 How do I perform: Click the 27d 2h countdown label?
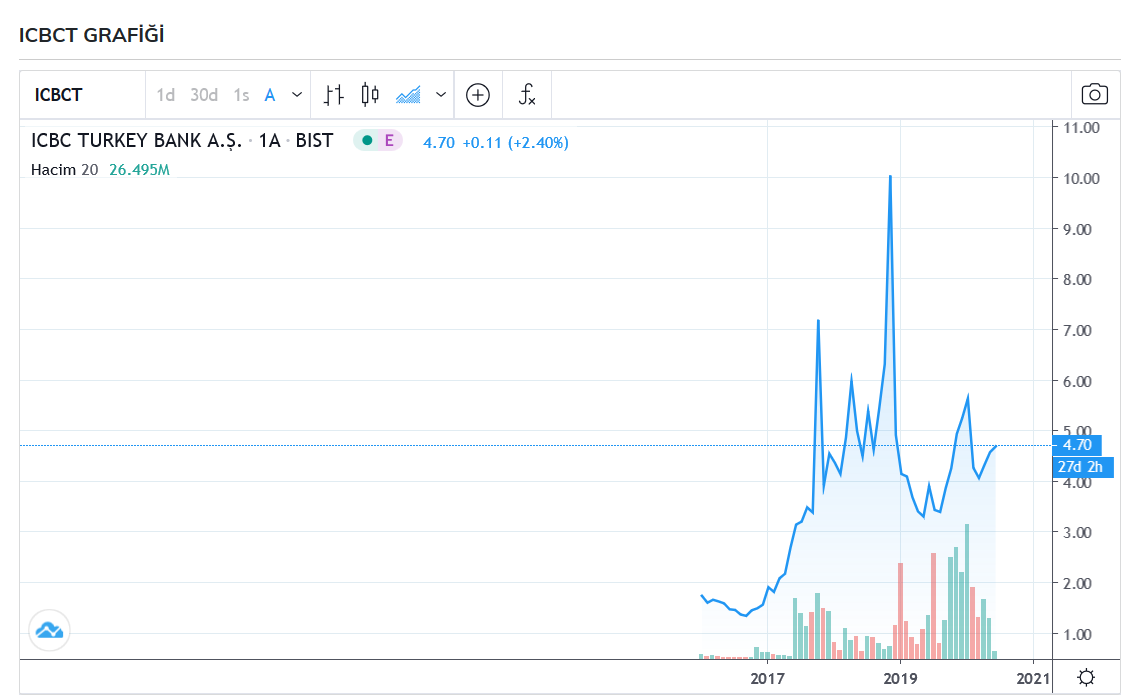click(1082, 467)
